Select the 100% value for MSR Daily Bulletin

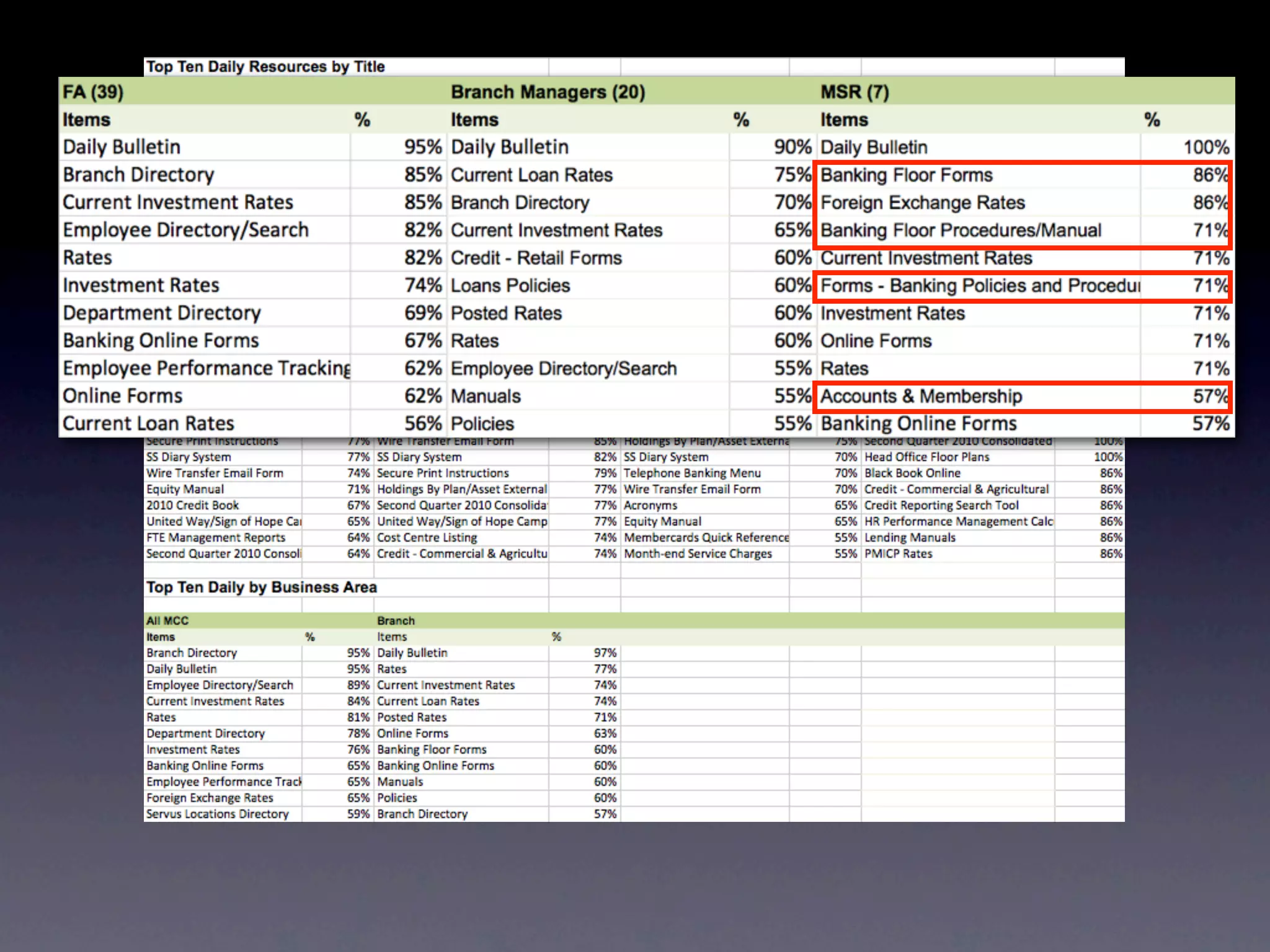pyautogui.click(x=1206, y=148)
